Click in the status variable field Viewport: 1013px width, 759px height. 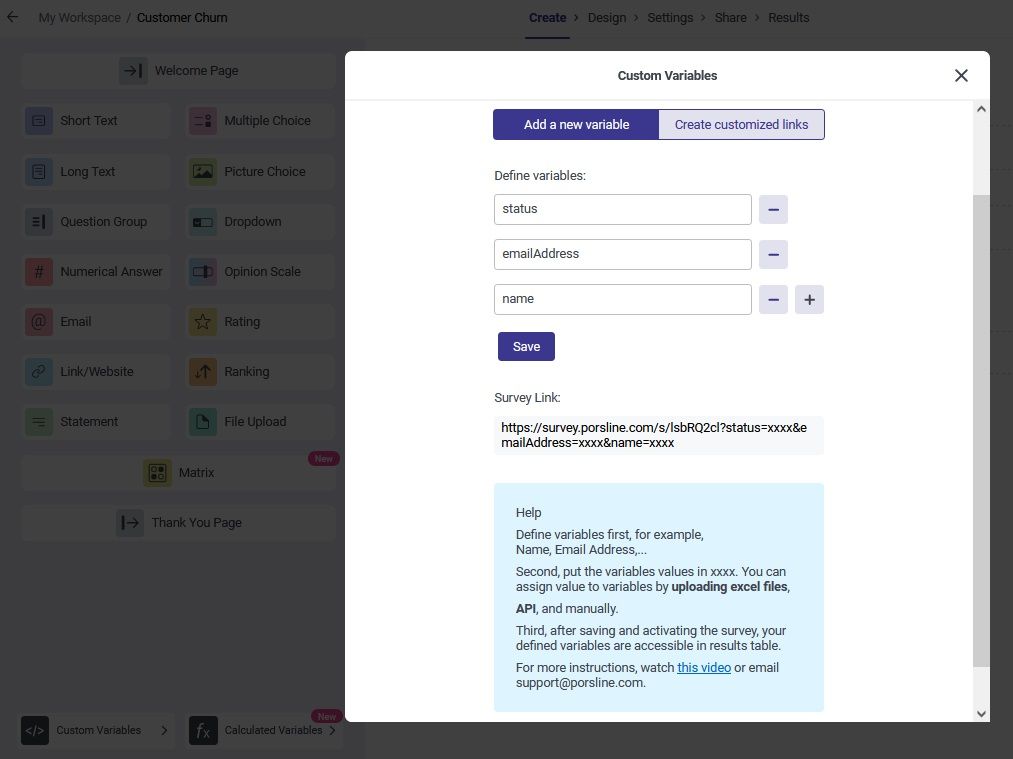(623, 209)
